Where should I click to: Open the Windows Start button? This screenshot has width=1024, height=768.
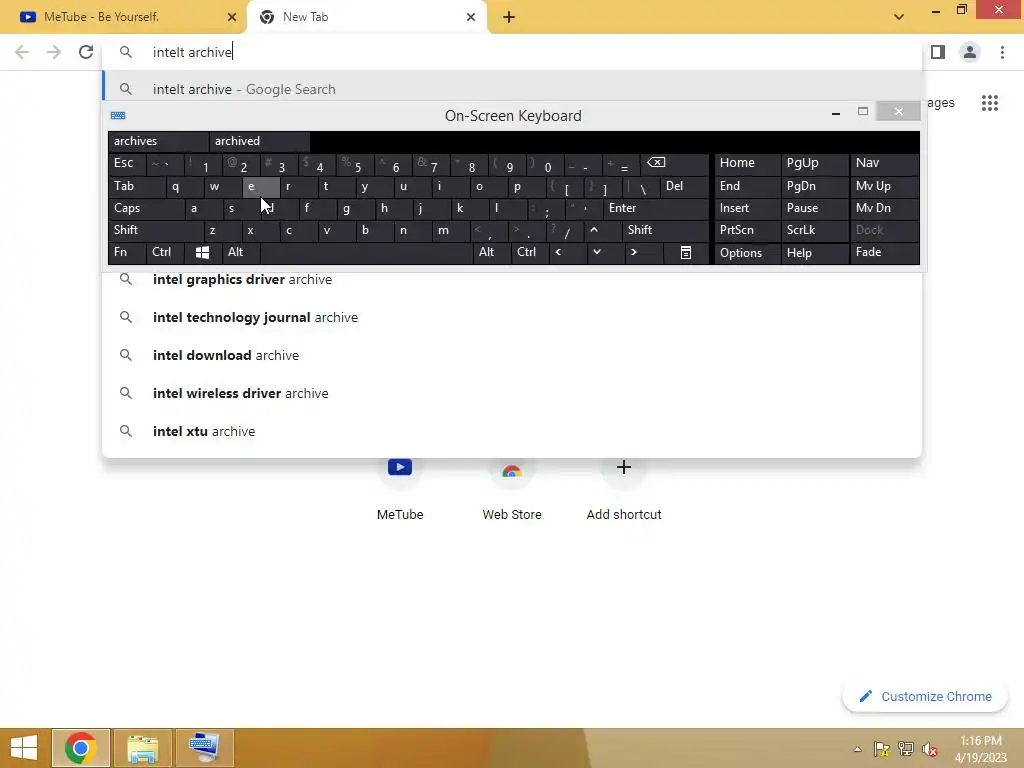(24, 748)
